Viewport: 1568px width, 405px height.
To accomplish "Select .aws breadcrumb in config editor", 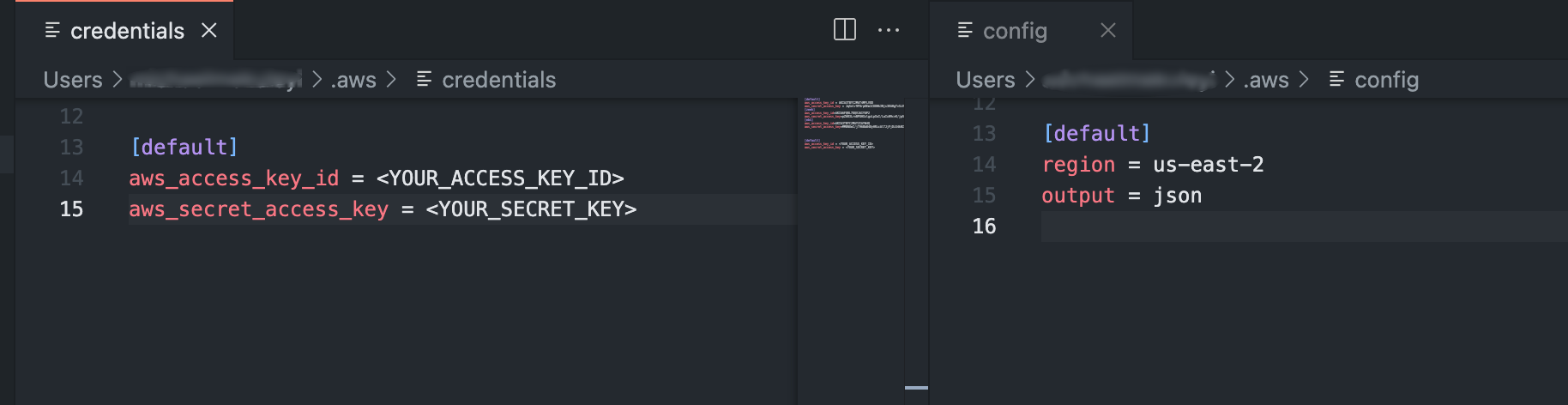I will [x=1267, y=80].
